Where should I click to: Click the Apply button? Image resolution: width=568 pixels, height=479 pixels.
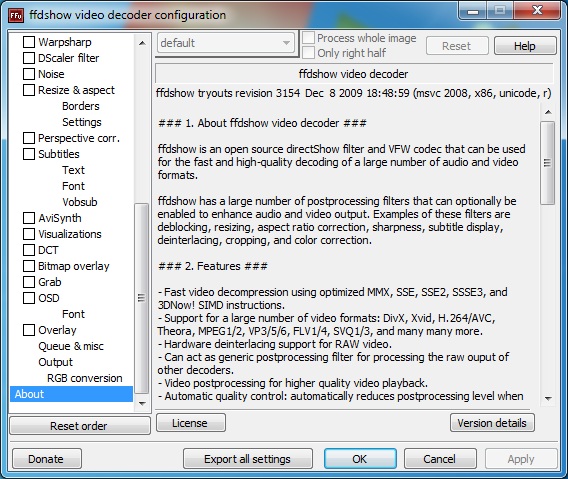click(x=521, y=459)
